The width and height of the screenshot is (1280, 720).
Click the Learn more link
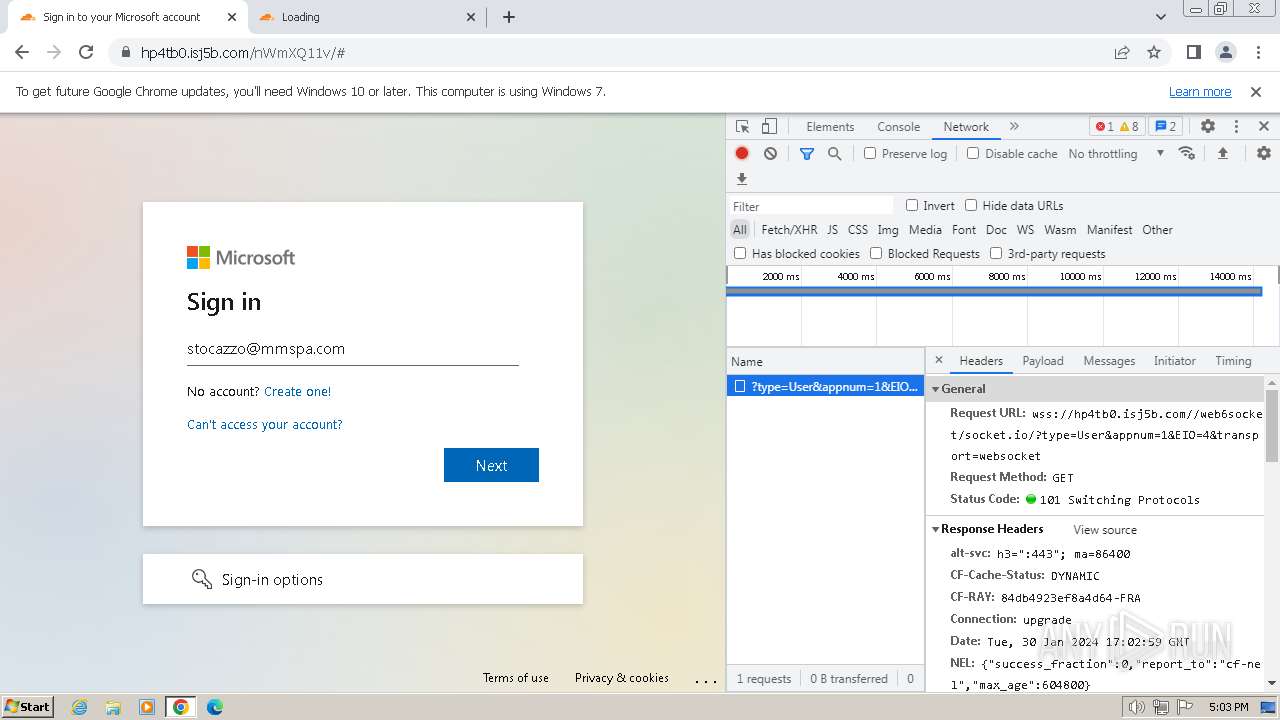coord(1200,92)
